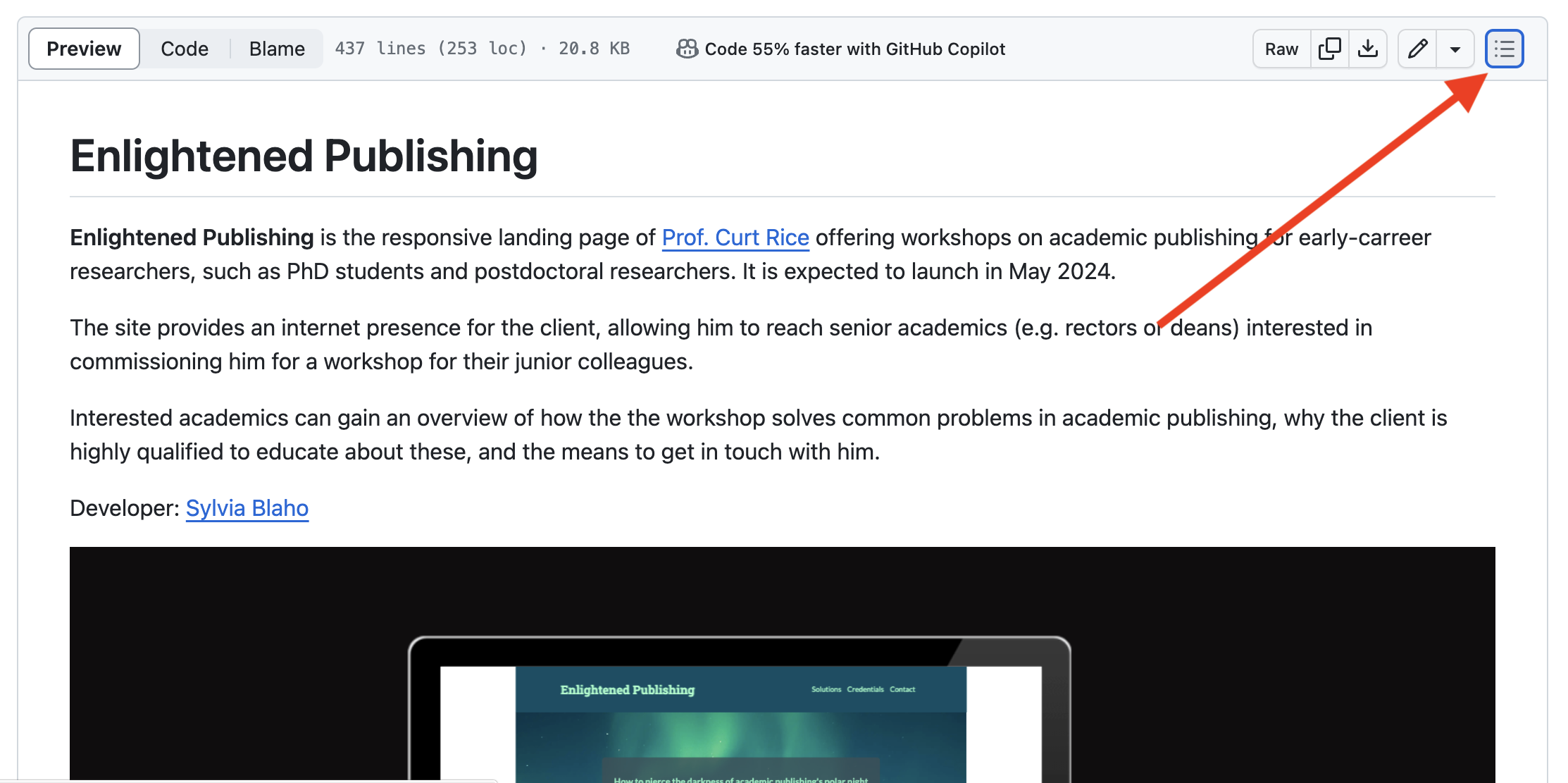1568x783 pixels.
Task: Click the pencil edit file icon
Action: (1417, 49)
